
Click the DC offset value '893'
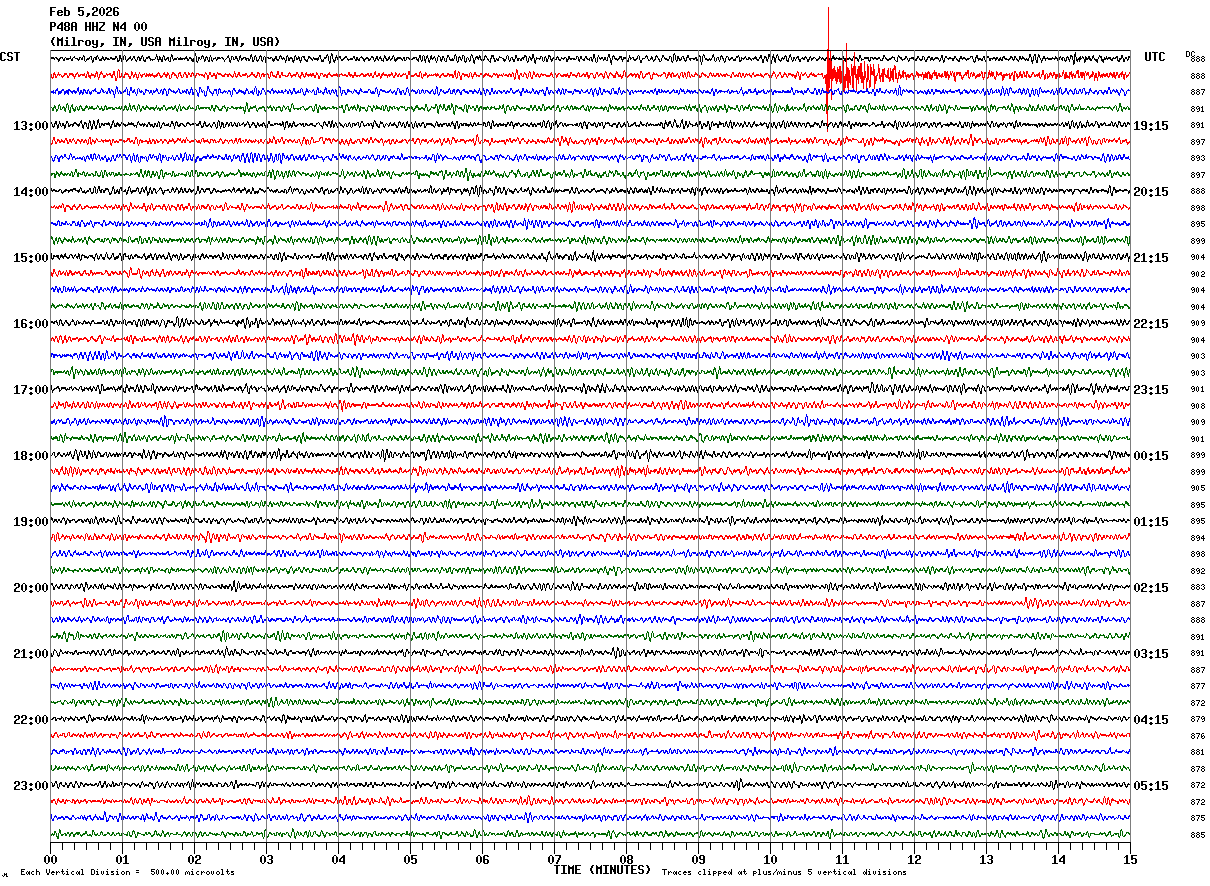1197,159
